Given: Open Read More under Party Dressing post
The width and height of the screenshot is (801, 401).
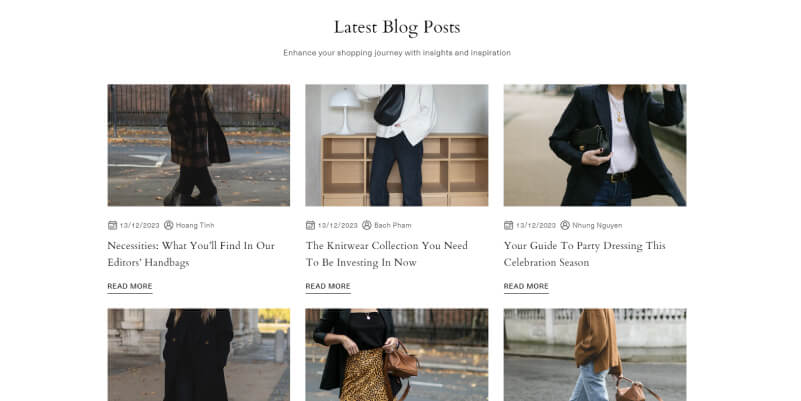Looking at the screenshot, I should (x=526, y=287).
